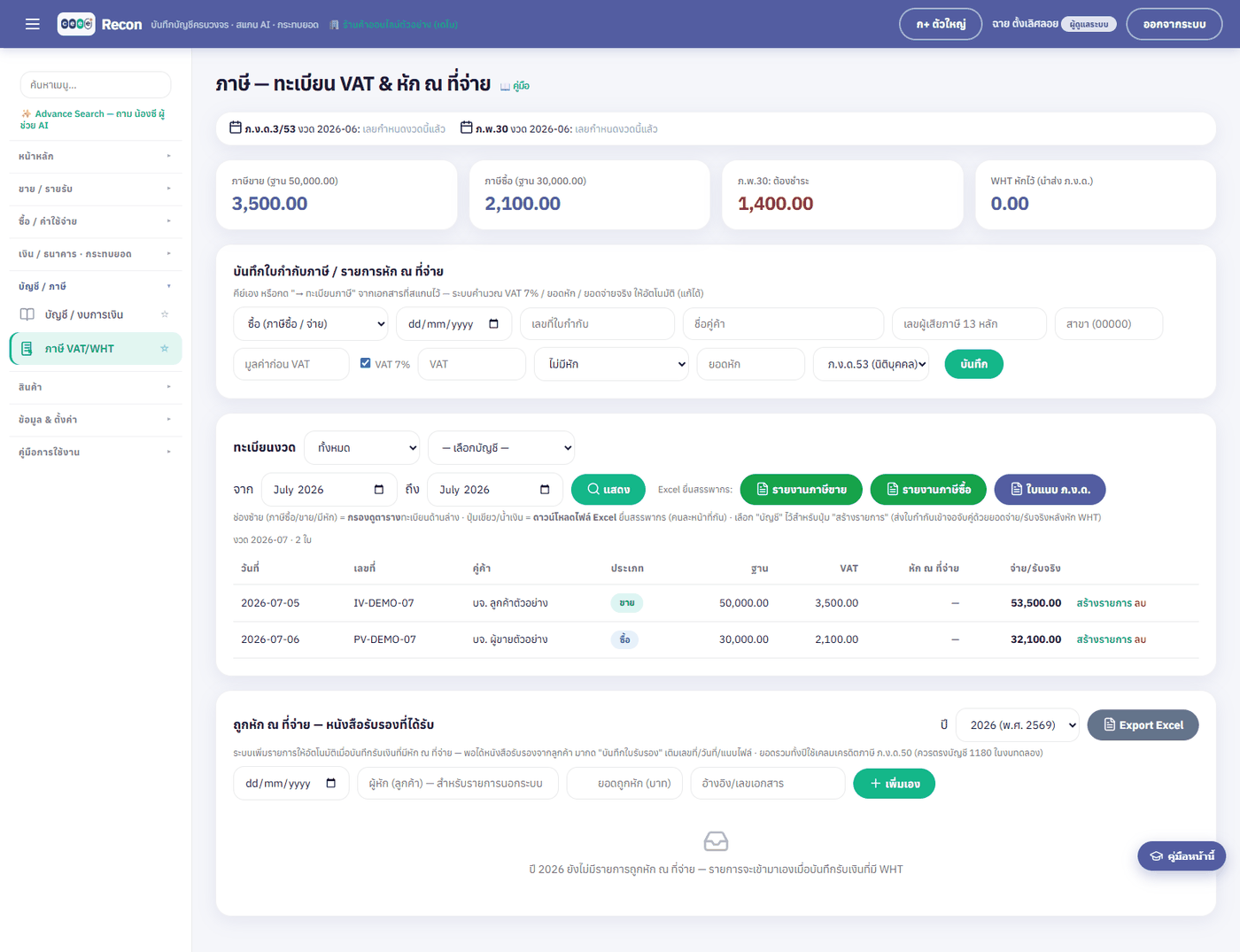Expand the ข้อมูล & ตั้งค่า sidebar section
The width and height of the screenshot is (1240, 952).
click(95, 420)
